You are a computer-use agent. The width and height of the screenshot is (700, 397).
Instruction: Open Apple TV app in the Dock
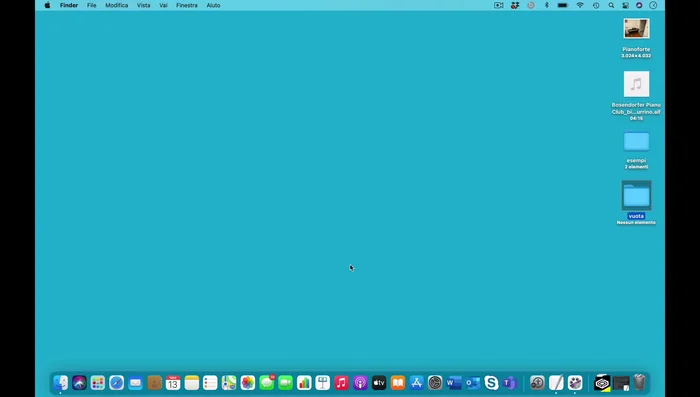point(379,383)
